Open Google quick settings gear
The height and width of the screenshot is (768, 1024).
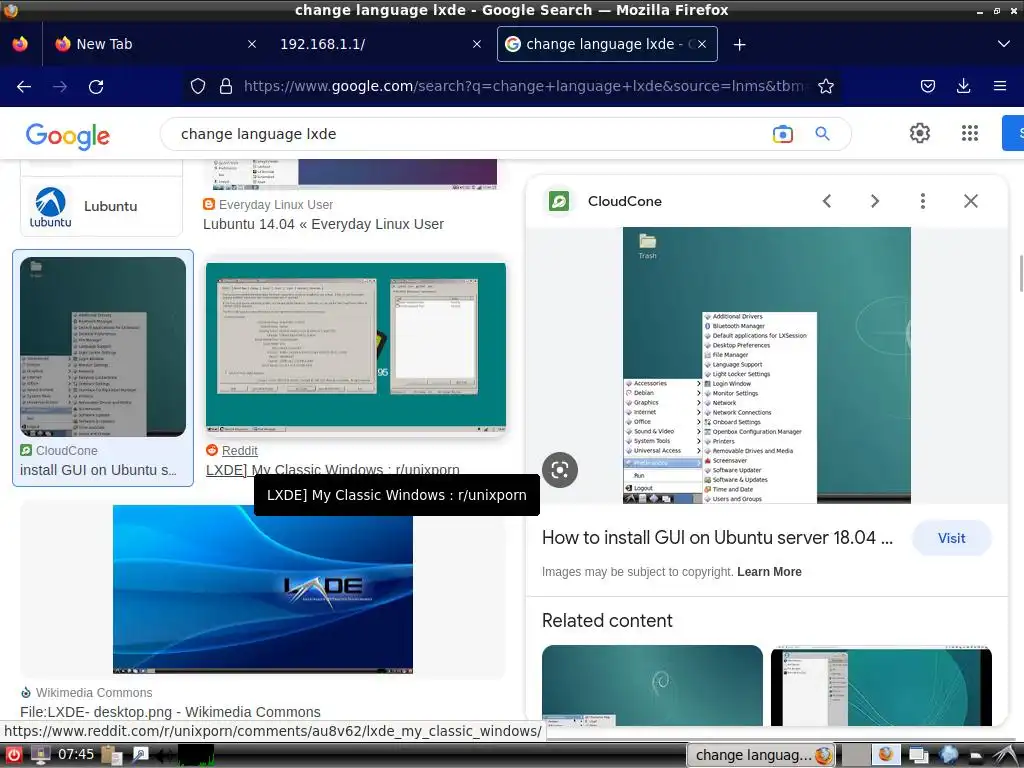(920, 133)
